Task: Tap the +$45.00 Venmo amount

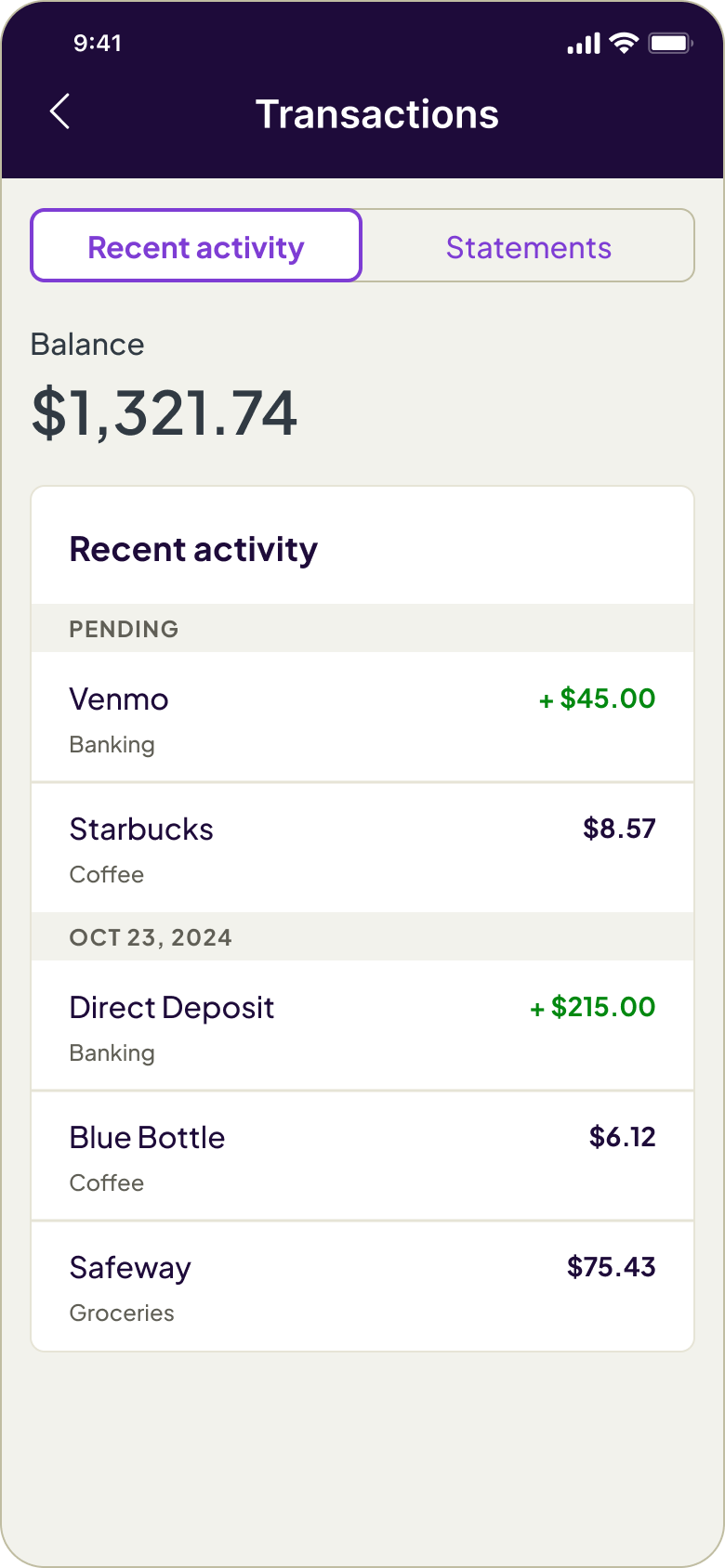Action: pos(598,699)
